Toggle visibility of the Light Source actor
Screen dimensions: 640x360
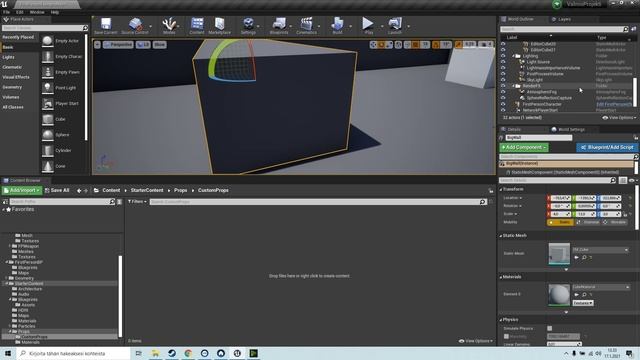point(503,62)
